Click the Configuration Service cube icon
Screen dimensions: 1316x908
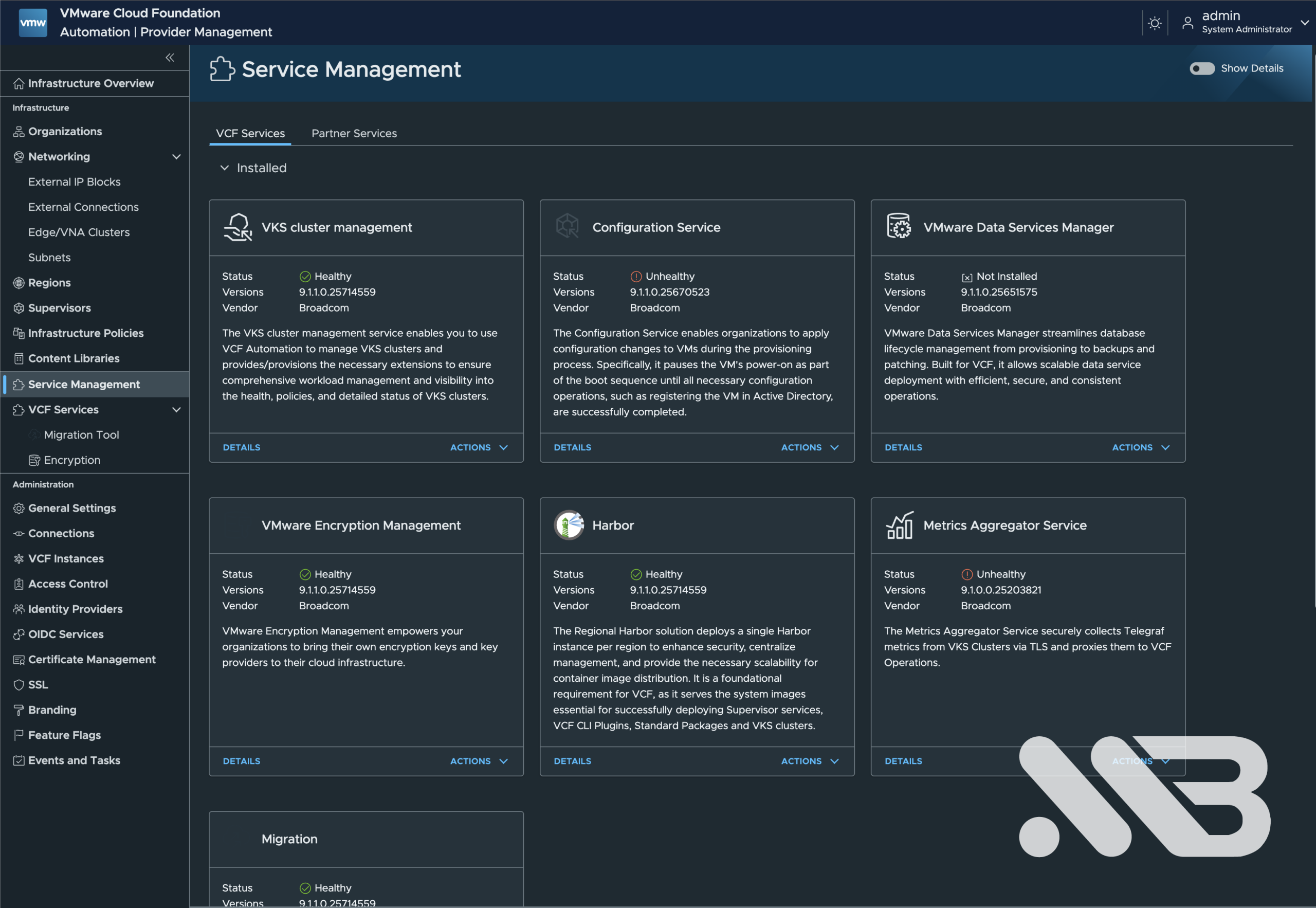tap(567, 226)
